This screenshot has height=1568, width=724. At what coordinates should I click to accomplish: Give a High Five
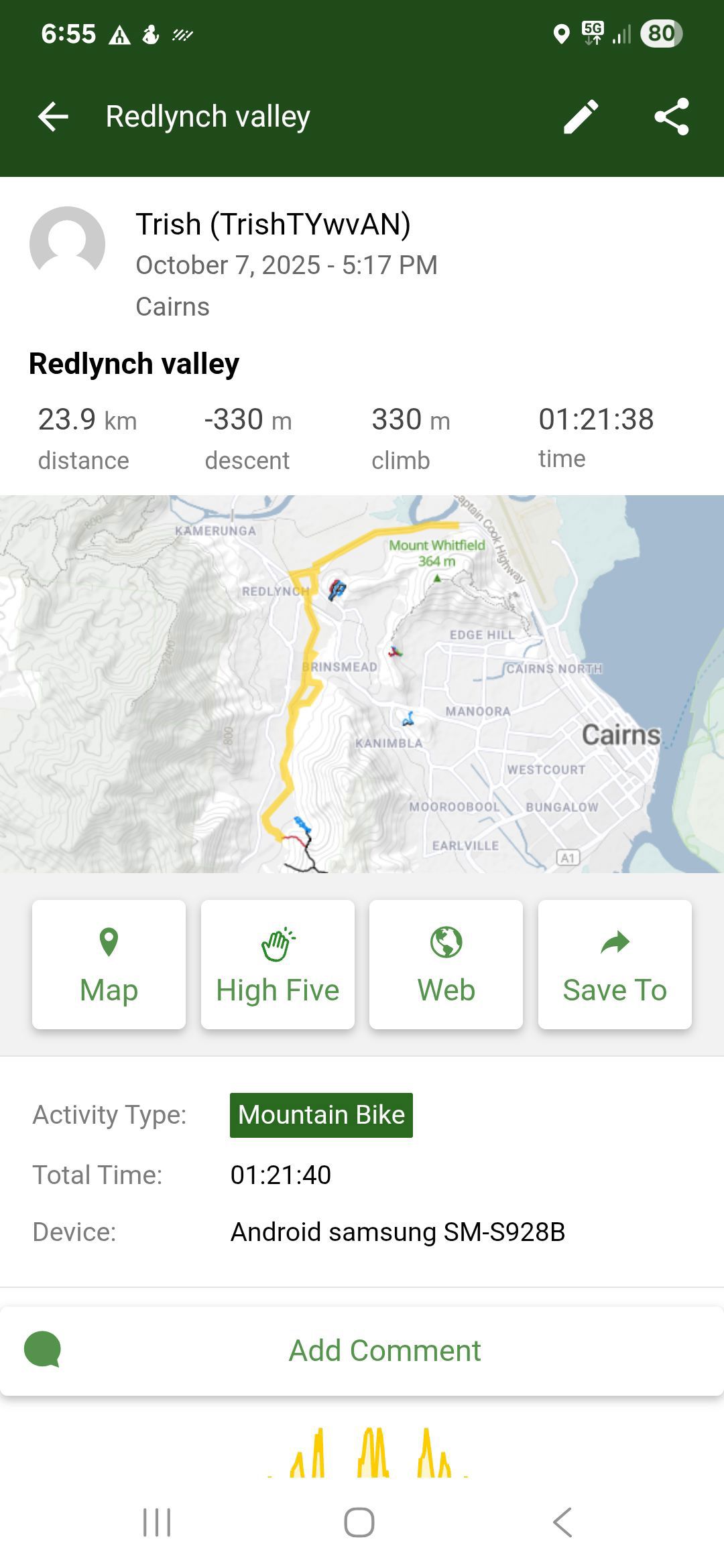point(278,964)
